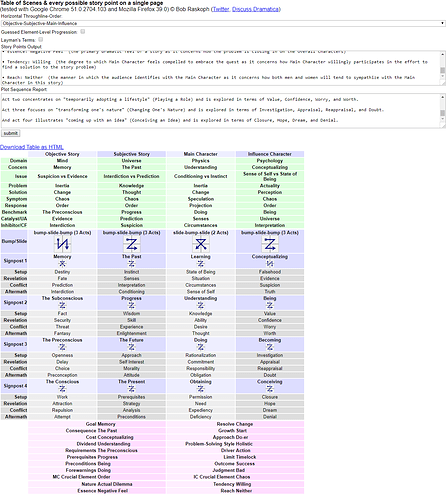Click the Driver Action row
Image resolution: width=446 pixels, height=500 pixels.
click(x=235, y=450)
